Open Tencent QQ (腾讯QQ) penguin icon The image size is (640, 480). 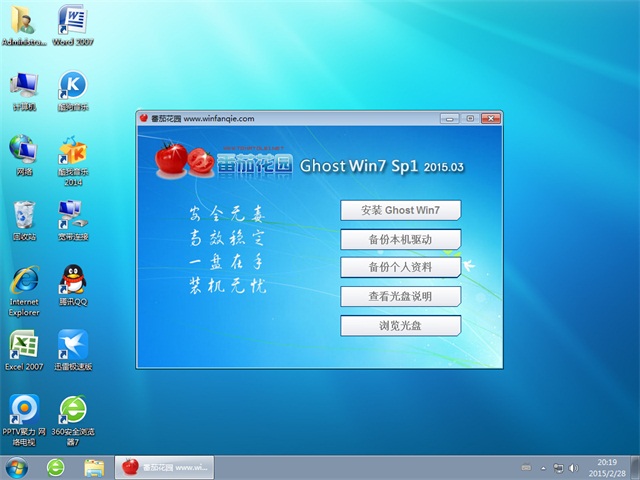pos(72,283)
